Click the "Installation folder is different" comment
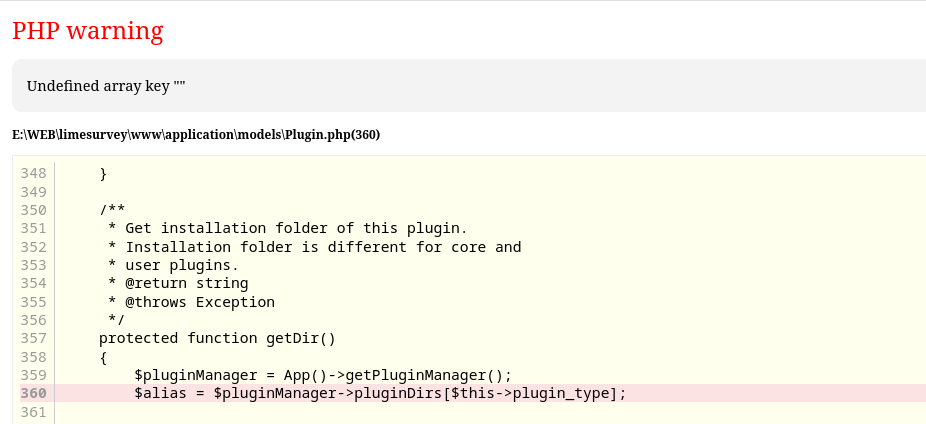This screenshot has width=926, height=424. [x=314, y=246]
